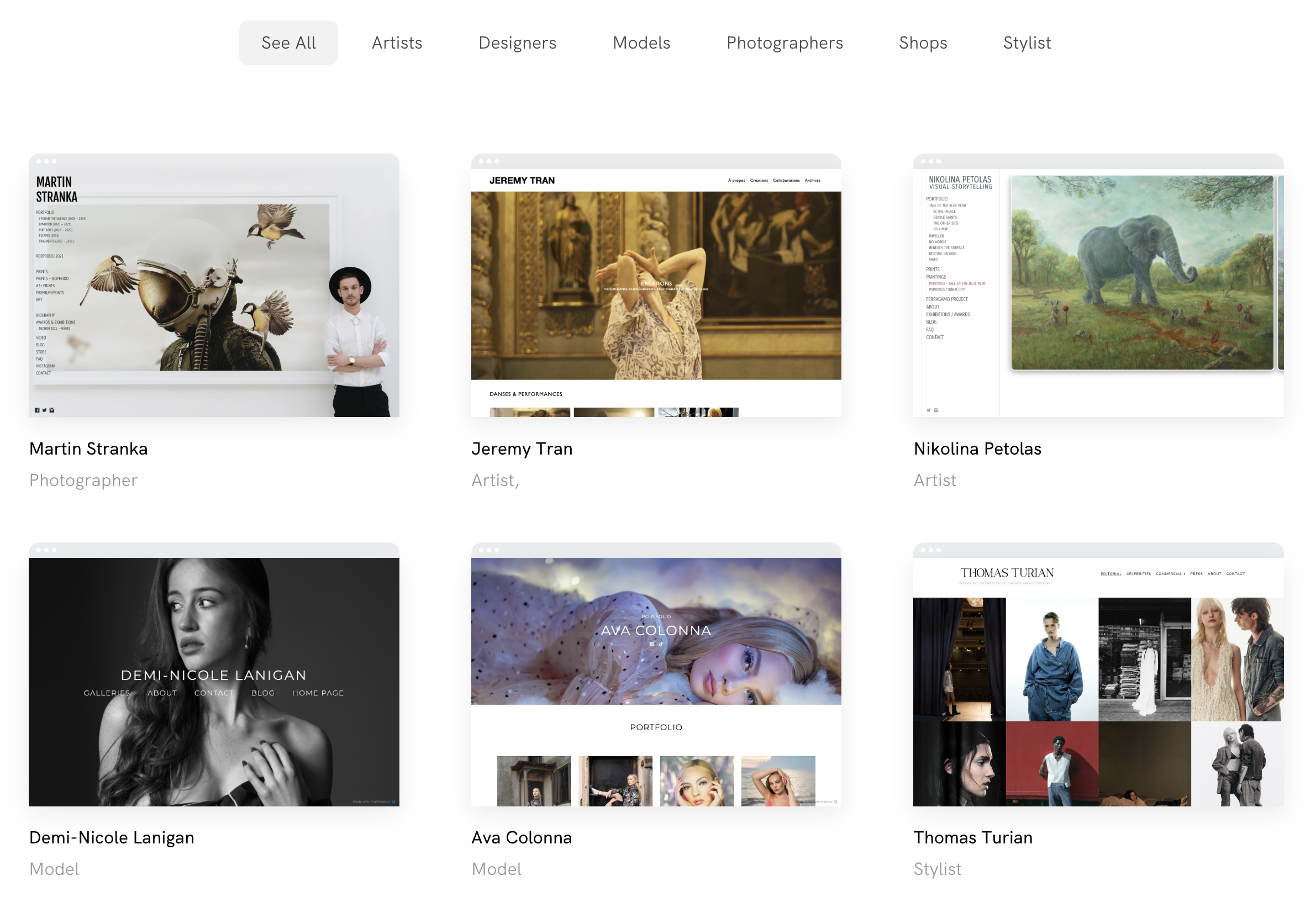Click the Facebook icon on Martin Stranka's site
Viewport: 1316px width, 897px height.
tap(38, 410)
